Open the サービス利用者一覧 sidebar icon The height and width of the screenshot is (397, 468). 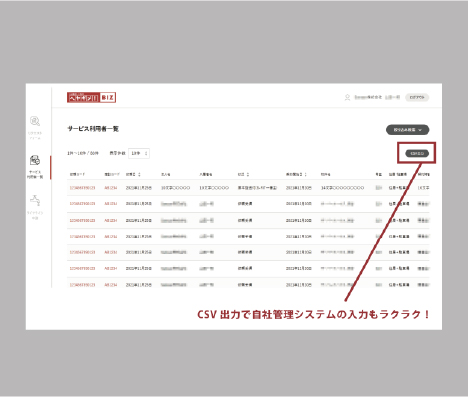[x=35, y=160]
